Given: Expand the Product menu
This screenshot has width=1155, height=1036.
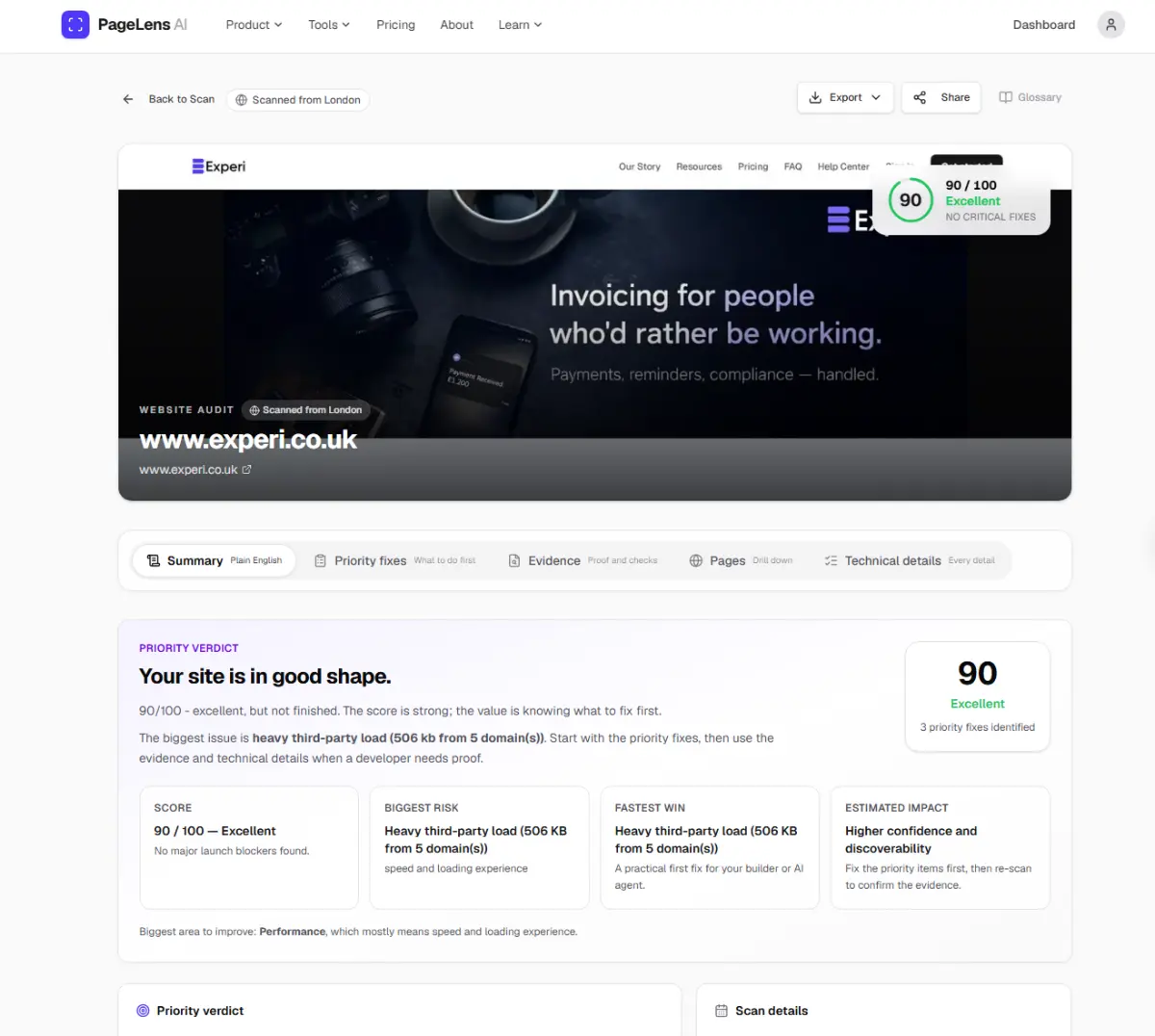Looking at the screenshot, I should (254, 25).
